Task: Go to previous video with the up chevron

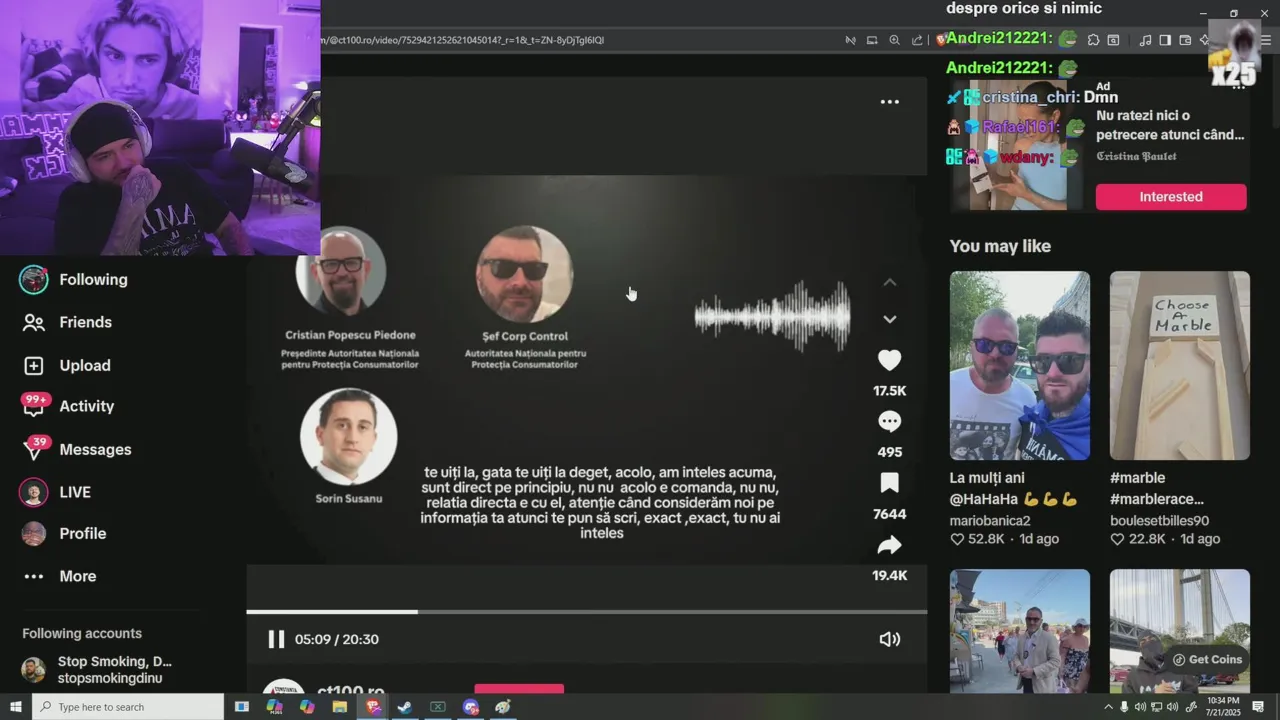Action: (x=889, y=282)
